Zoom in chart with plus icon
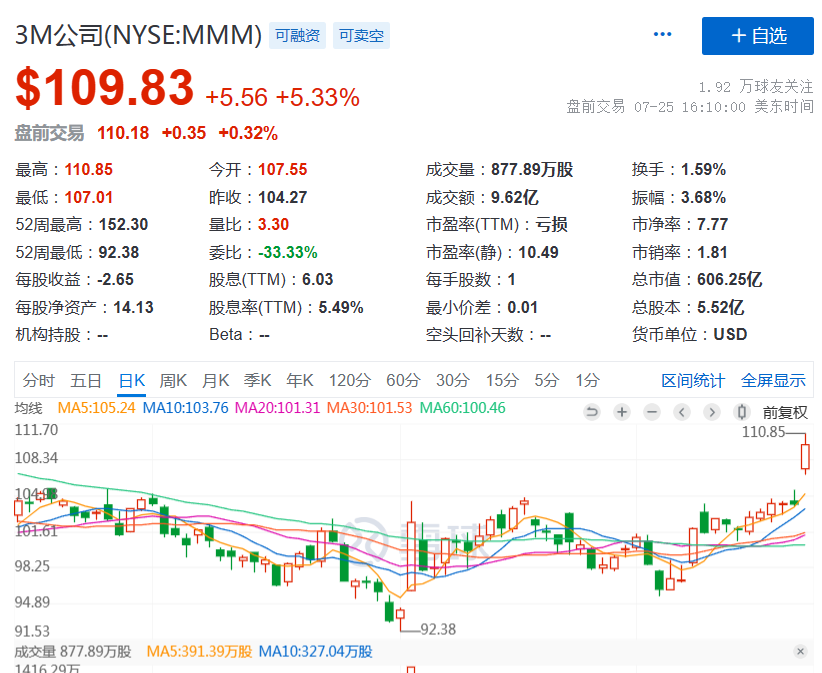 click(x=622, y=412)
